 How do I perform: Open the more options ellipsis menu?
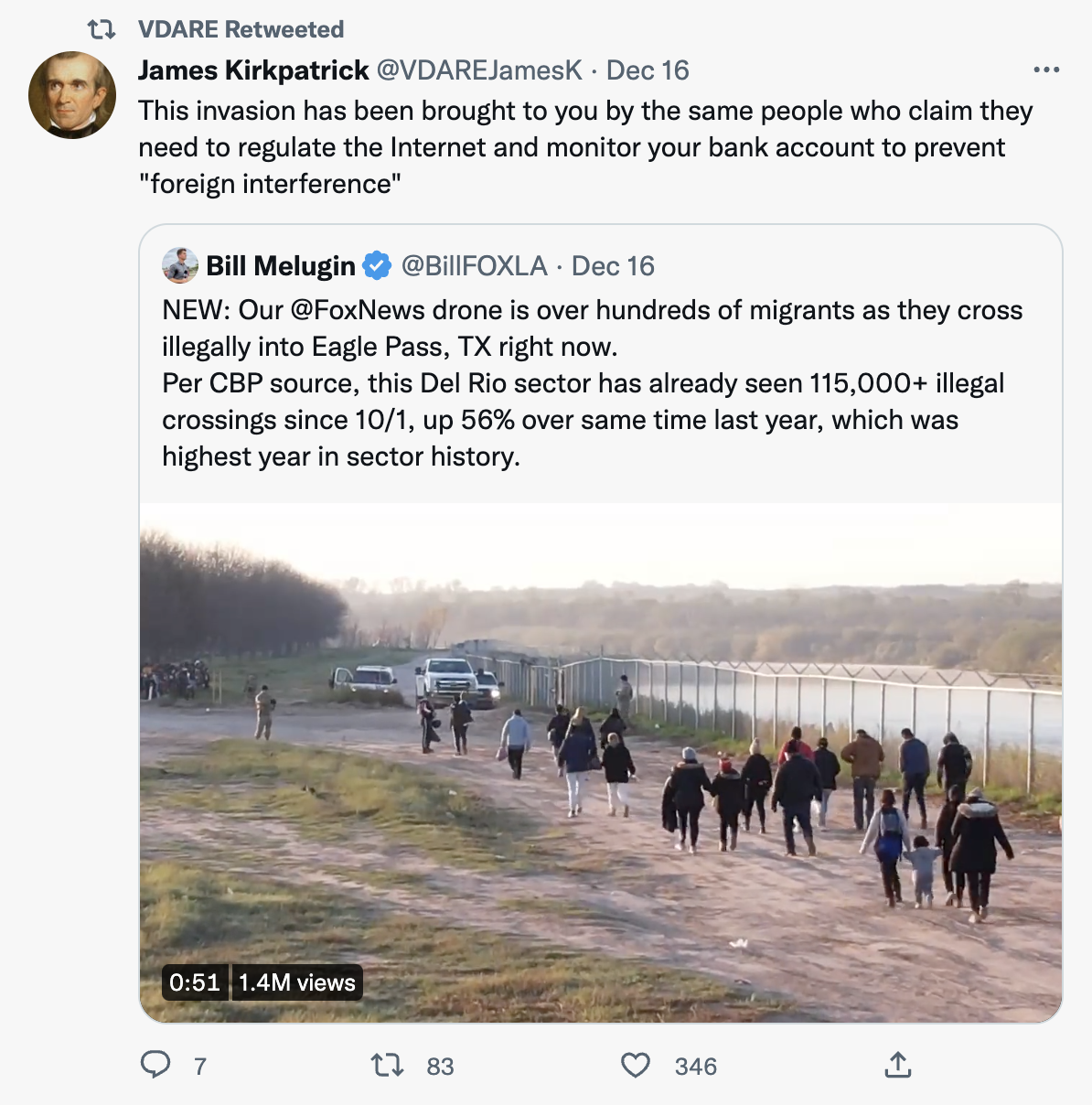(1045, 68)
